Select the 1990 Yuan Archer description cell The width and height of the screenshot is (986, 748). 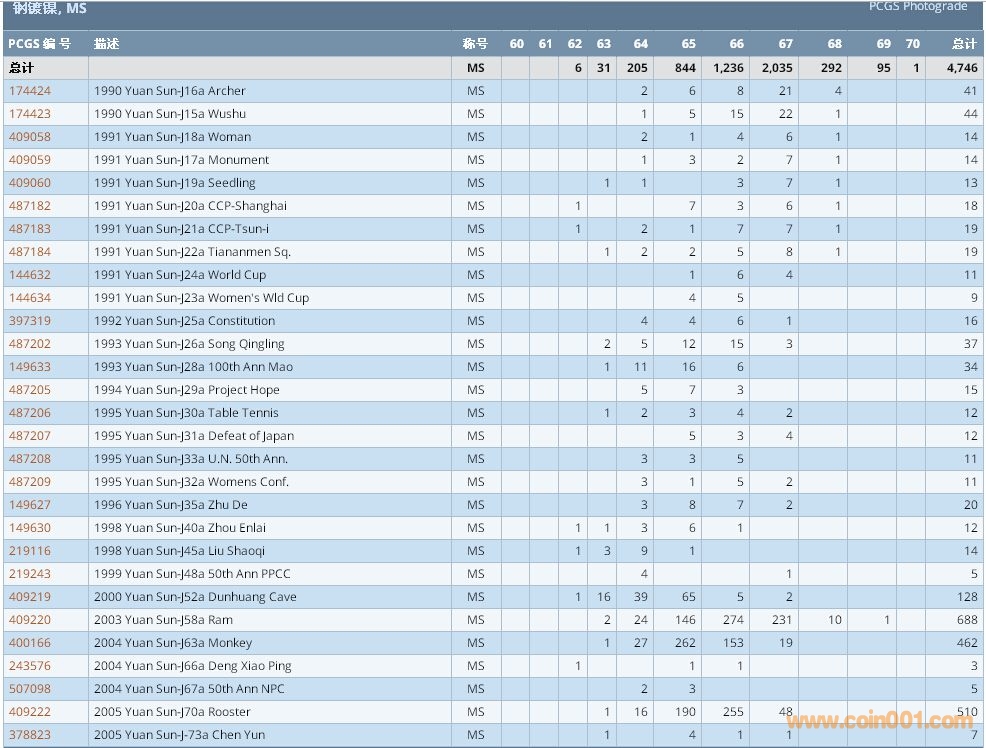tap(170, 91)
